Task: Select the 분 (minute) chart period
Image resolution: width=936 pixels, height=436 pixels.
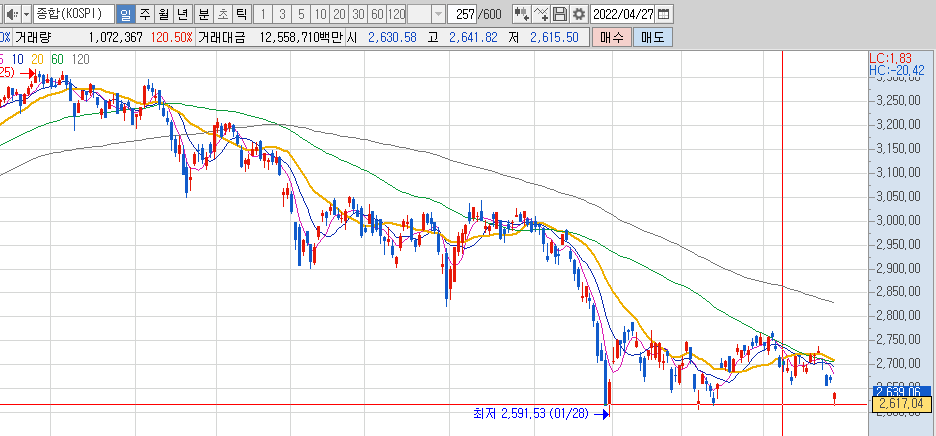Action: coord(204,13)
